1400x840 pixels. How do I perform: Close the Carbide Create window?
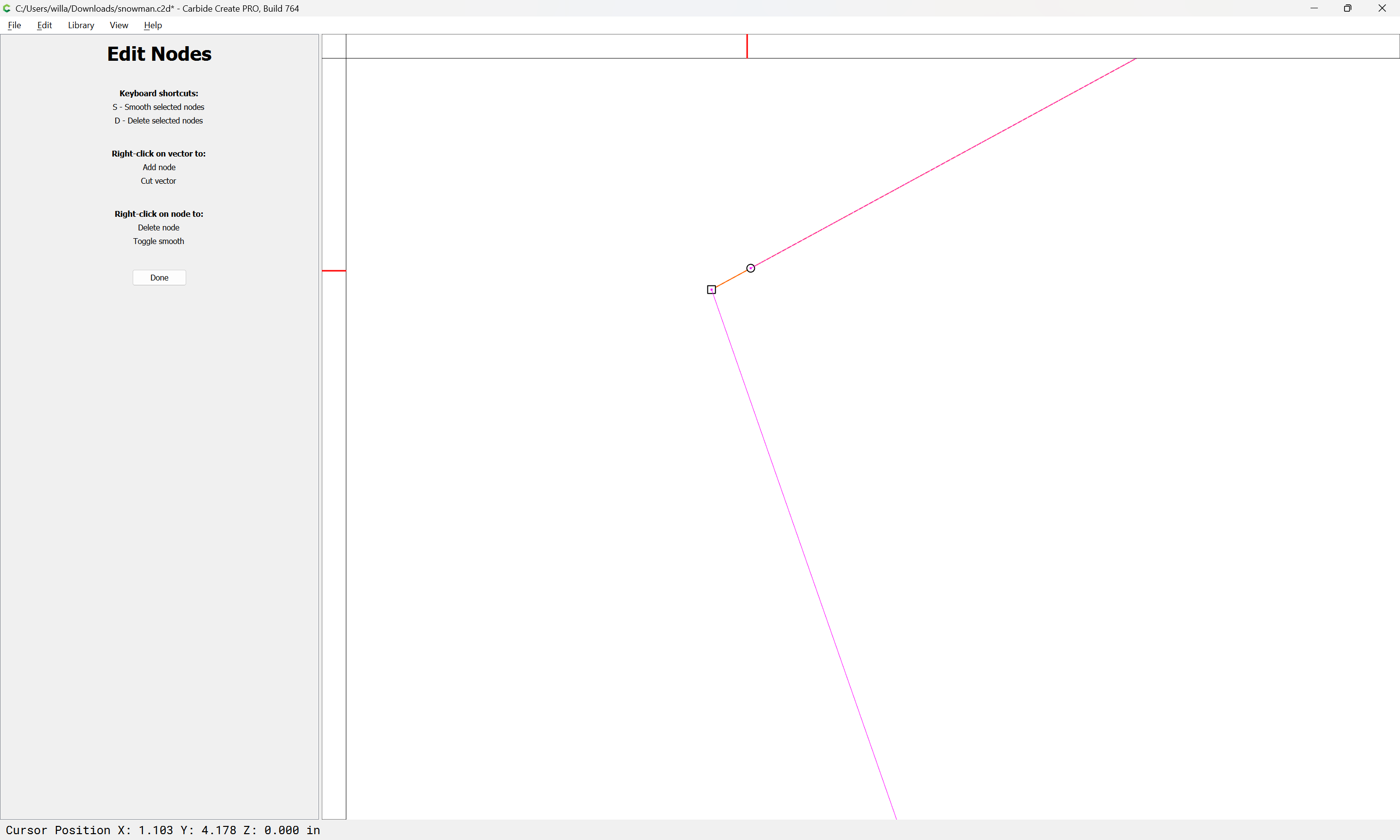[x=1382, y=8]
